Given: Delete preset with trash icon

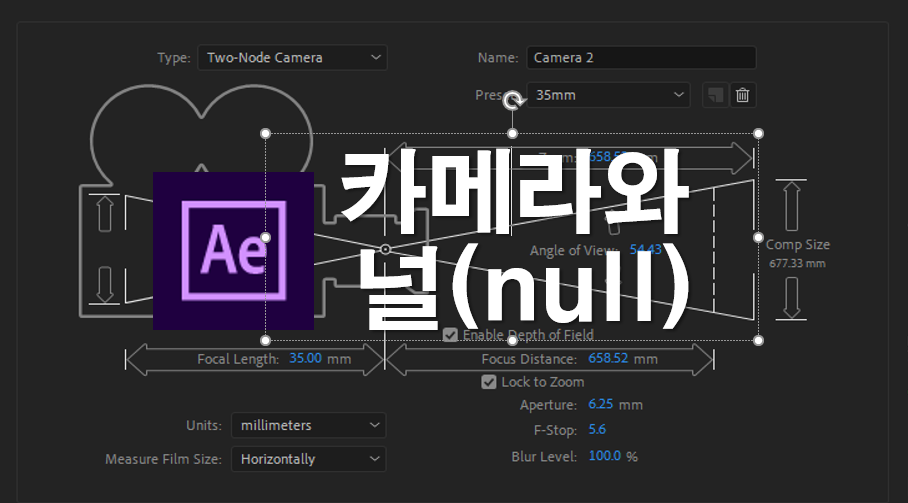Looking at the screenshot, I should pyautogui.click(x=742, y=95).
